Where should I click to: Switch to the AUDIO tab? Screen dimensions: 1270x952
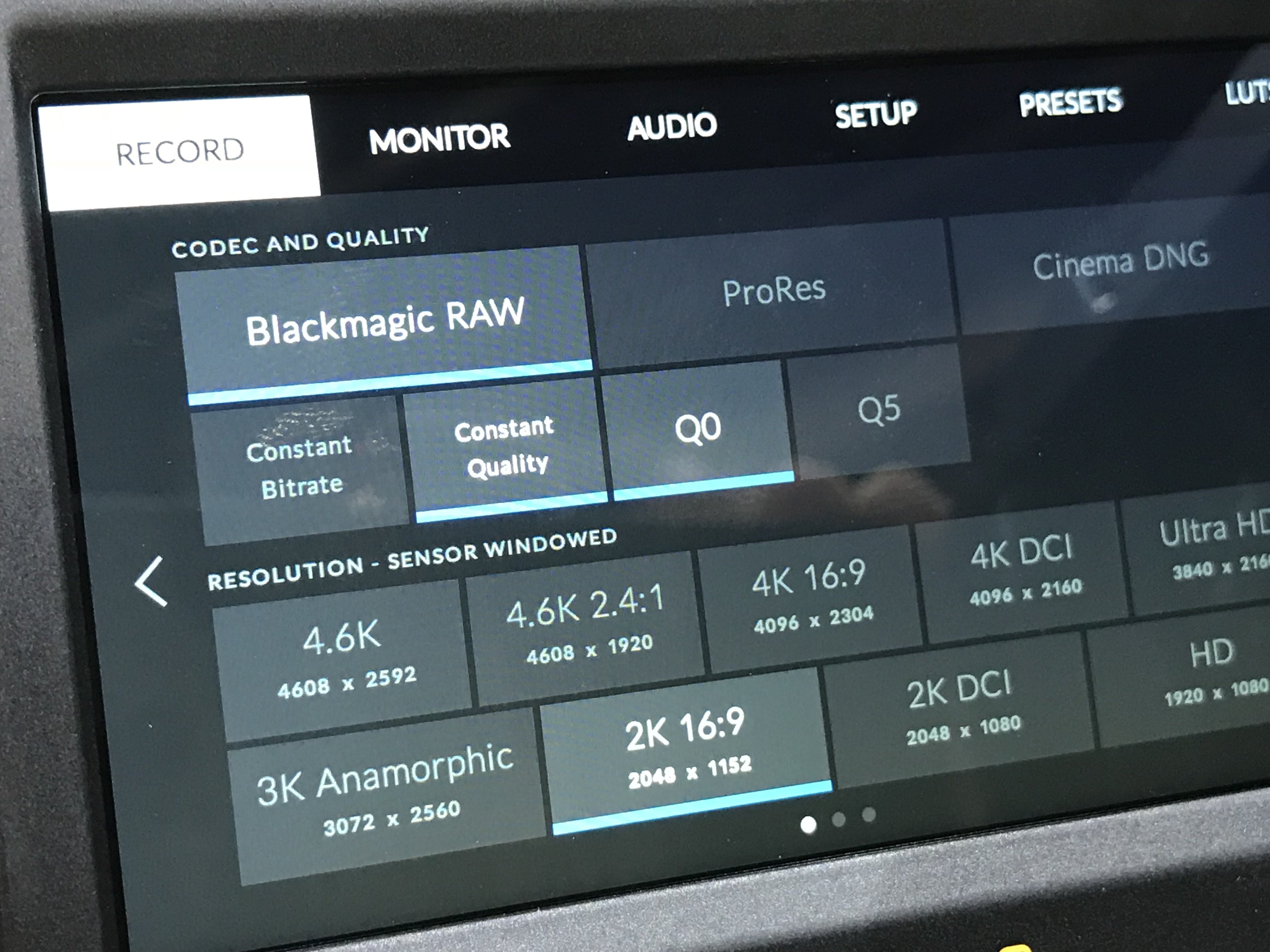[x=672, y=126]
